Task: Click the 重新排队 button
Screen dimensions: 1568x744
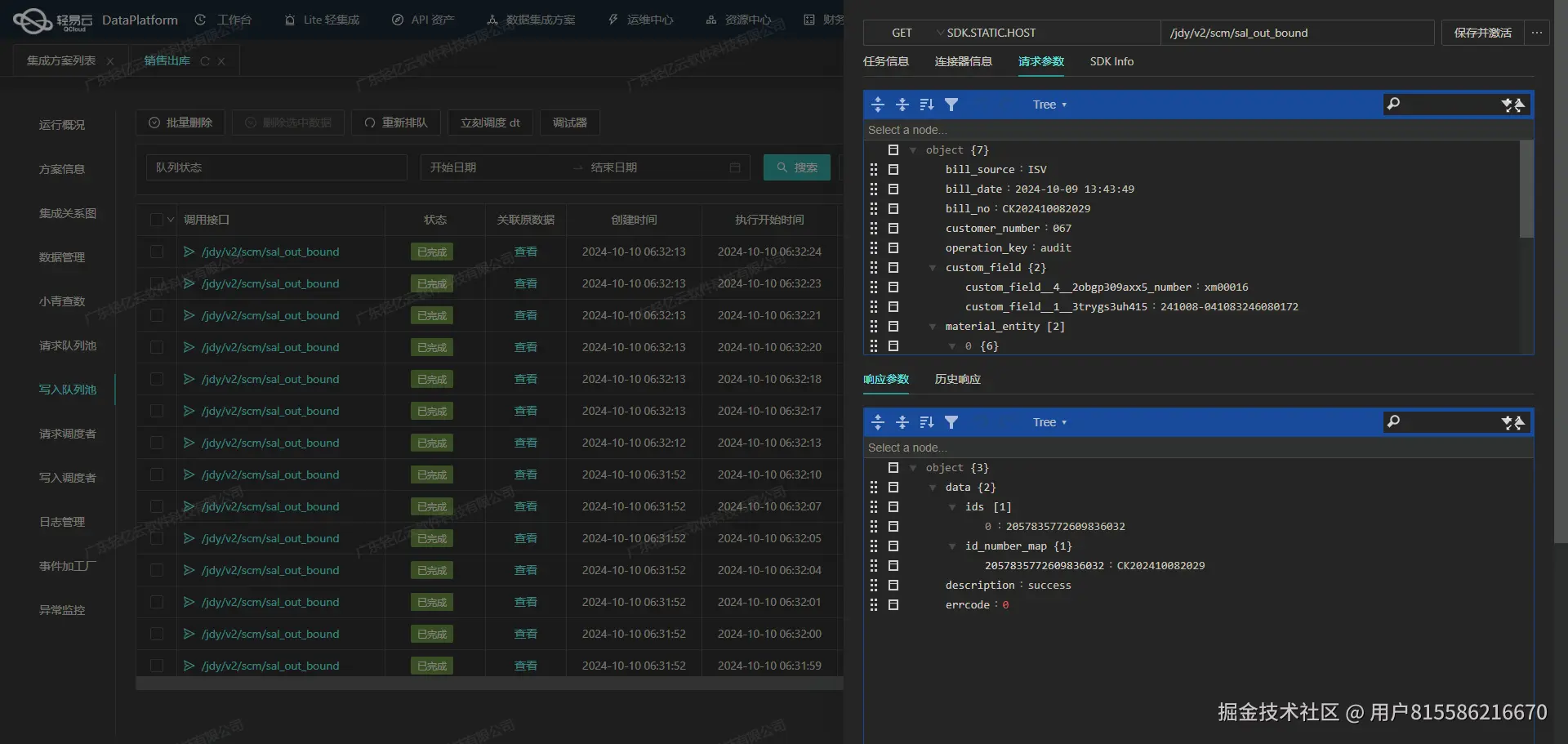Action: pyautogui.click(x=396, y=123)
